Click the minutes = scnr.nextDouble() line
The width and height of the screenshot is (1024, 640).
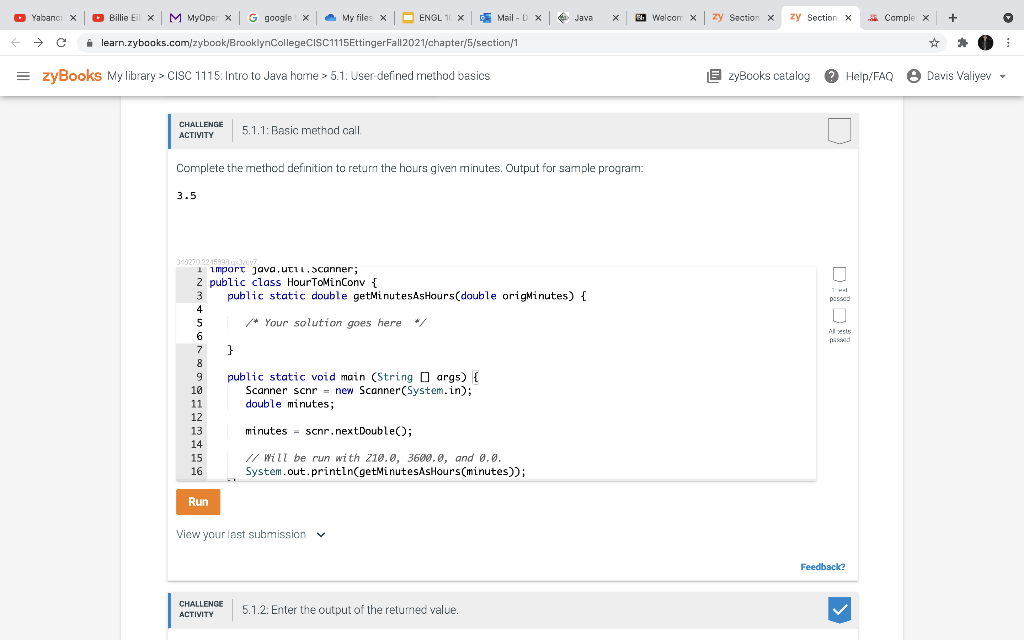click(328, 431)
